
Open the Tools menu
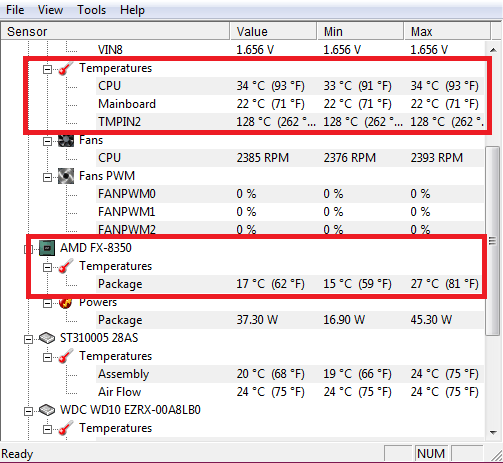(92, 10)
